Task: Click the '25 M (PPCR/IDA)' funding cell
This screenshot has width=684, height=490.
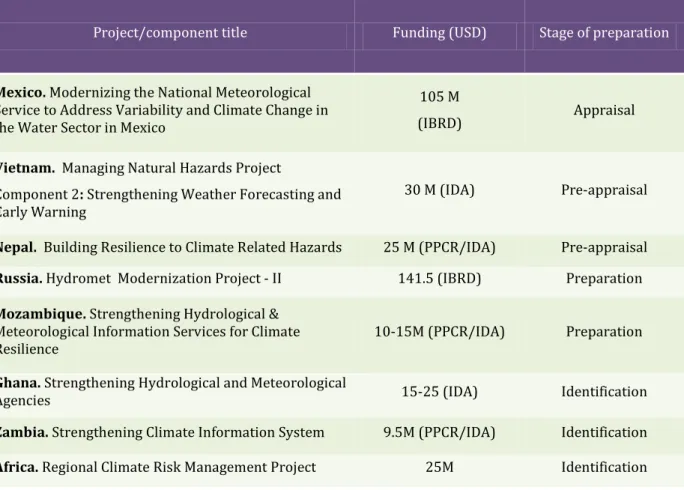Action: 439,247
